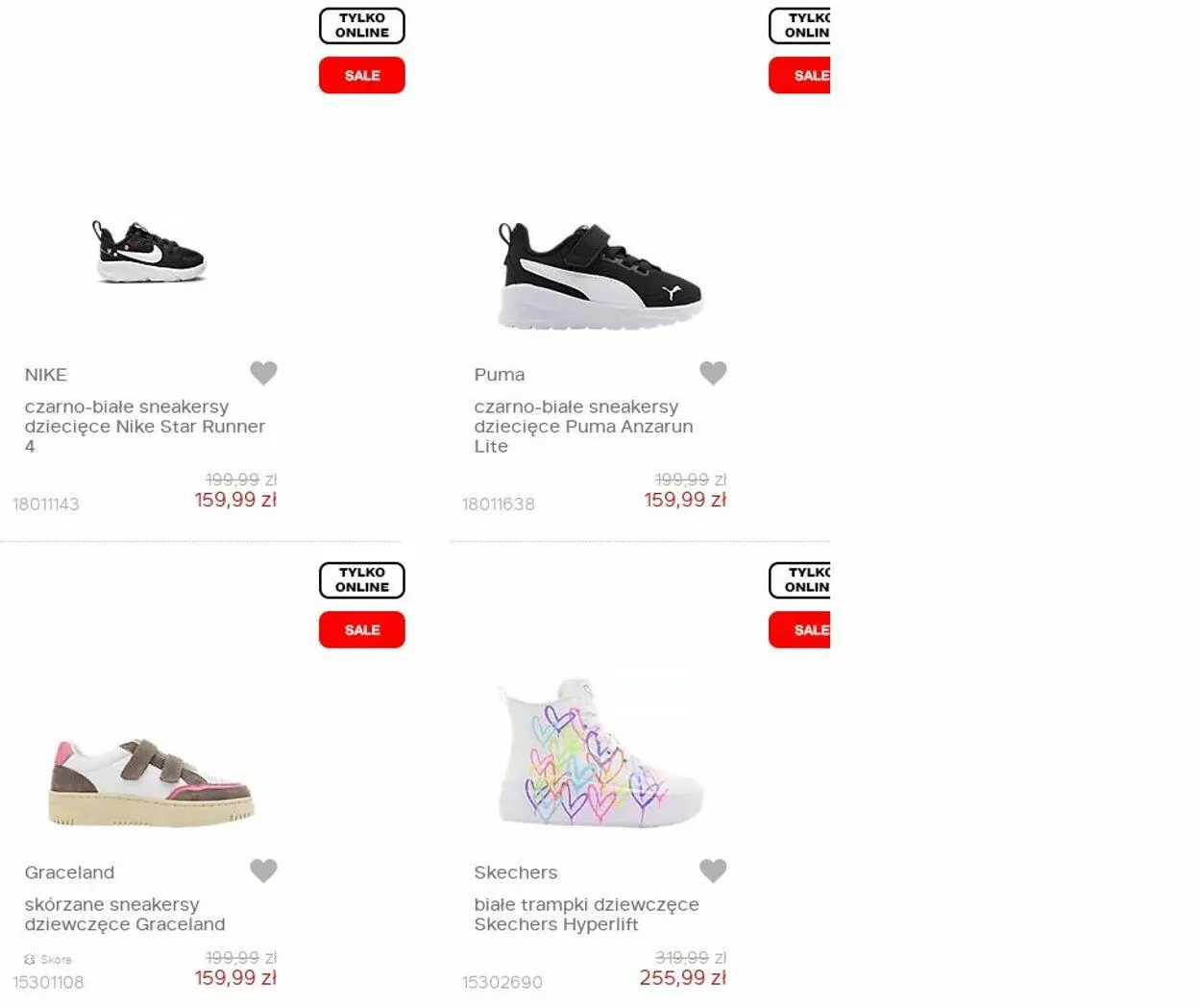Viewport: 1201px width, 1008px height.
Task: Click the Skechers brand name
Action: click(x=515, y=873)
